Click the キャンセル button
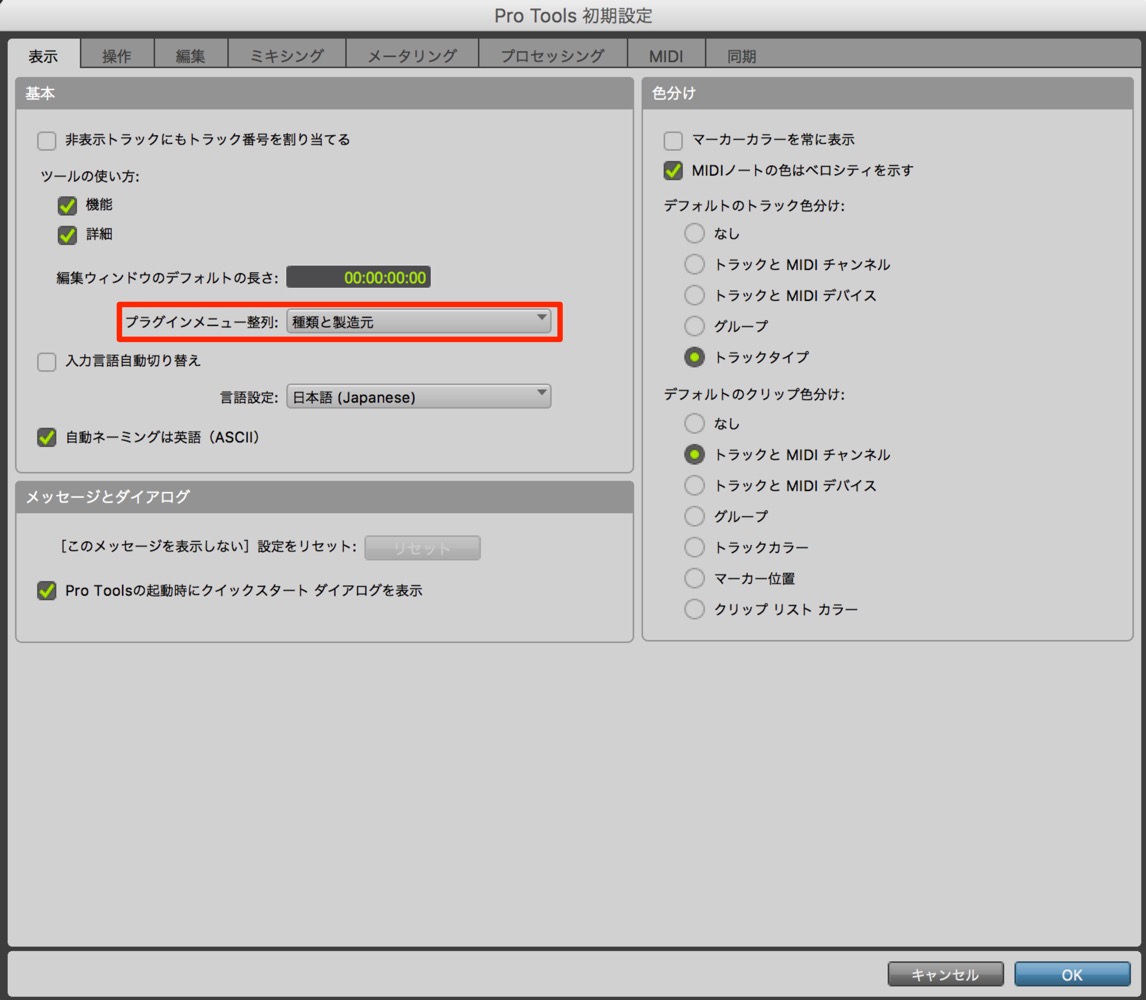The height and width of the screenshot is (1000, 1146). (x=945, y=974)
